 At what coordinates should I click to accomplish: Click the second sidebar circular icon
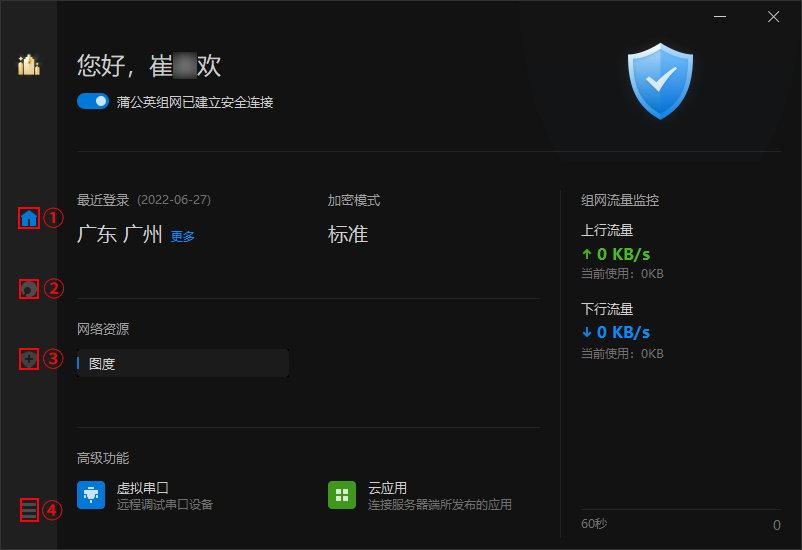(29, 289)
